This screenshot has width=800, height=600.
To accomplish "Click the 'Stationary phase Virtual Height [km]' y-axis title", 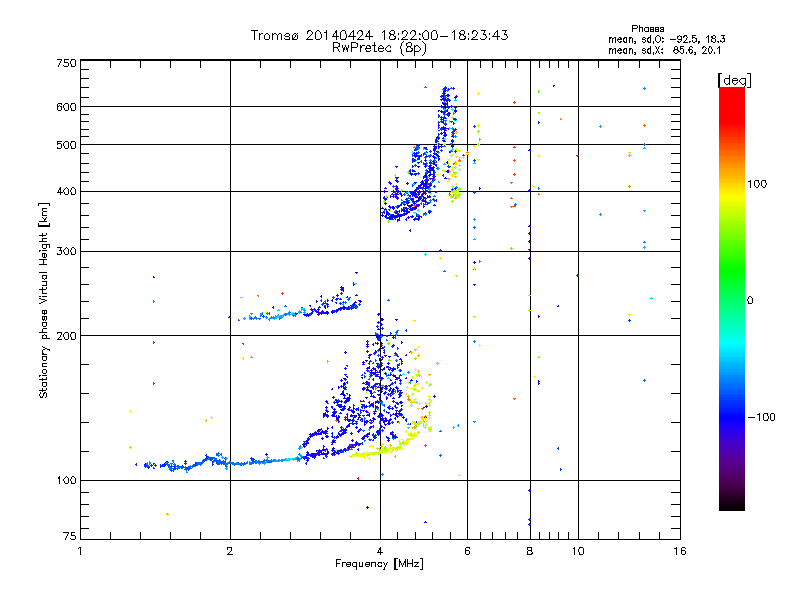I will tap(44, 300).
